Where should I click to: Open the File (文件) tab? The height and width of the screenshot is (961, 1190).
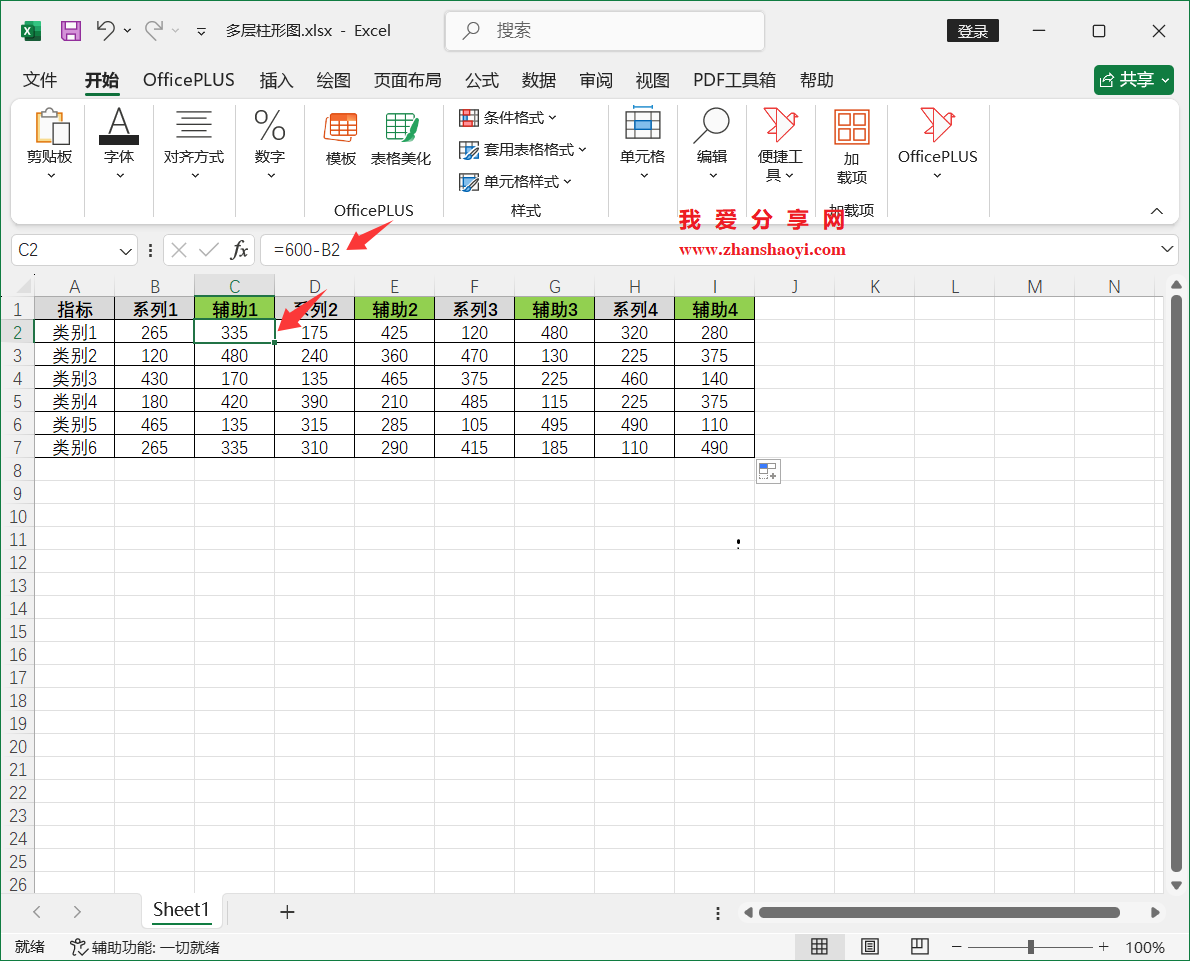pyautogui.click(x=40, y=80)
